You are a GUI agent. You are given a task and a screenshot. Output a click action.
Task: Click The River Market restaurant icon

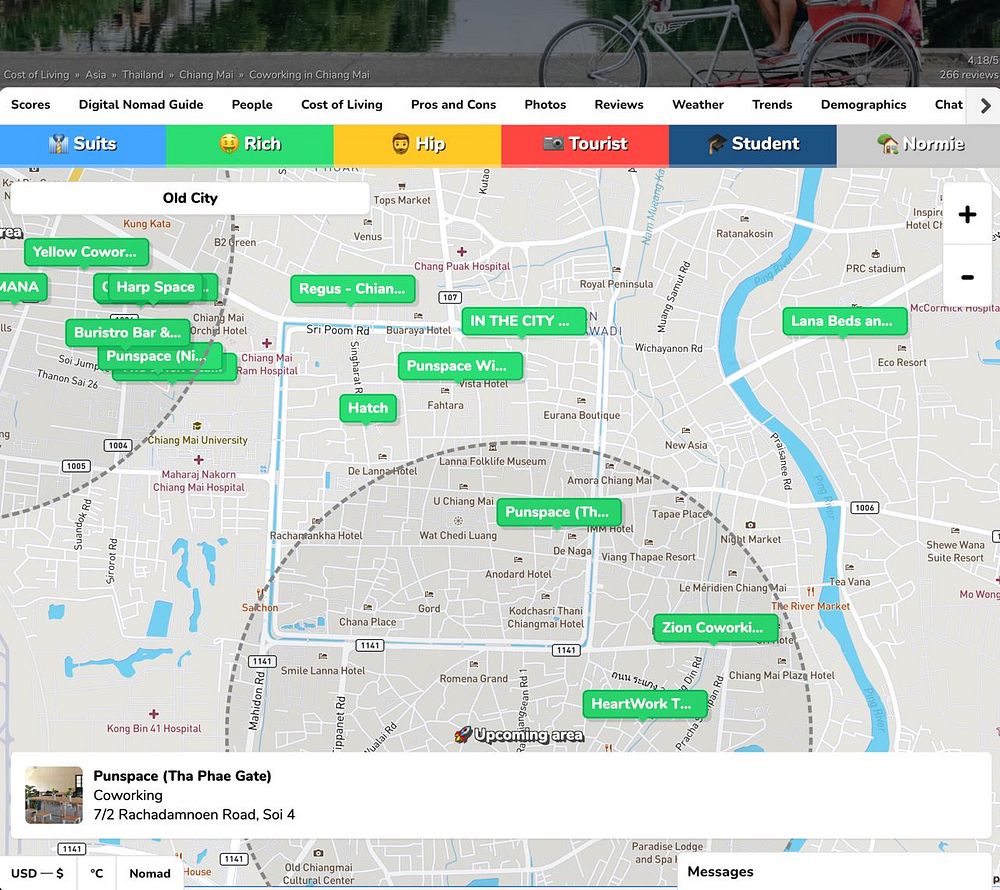point(810,592)
